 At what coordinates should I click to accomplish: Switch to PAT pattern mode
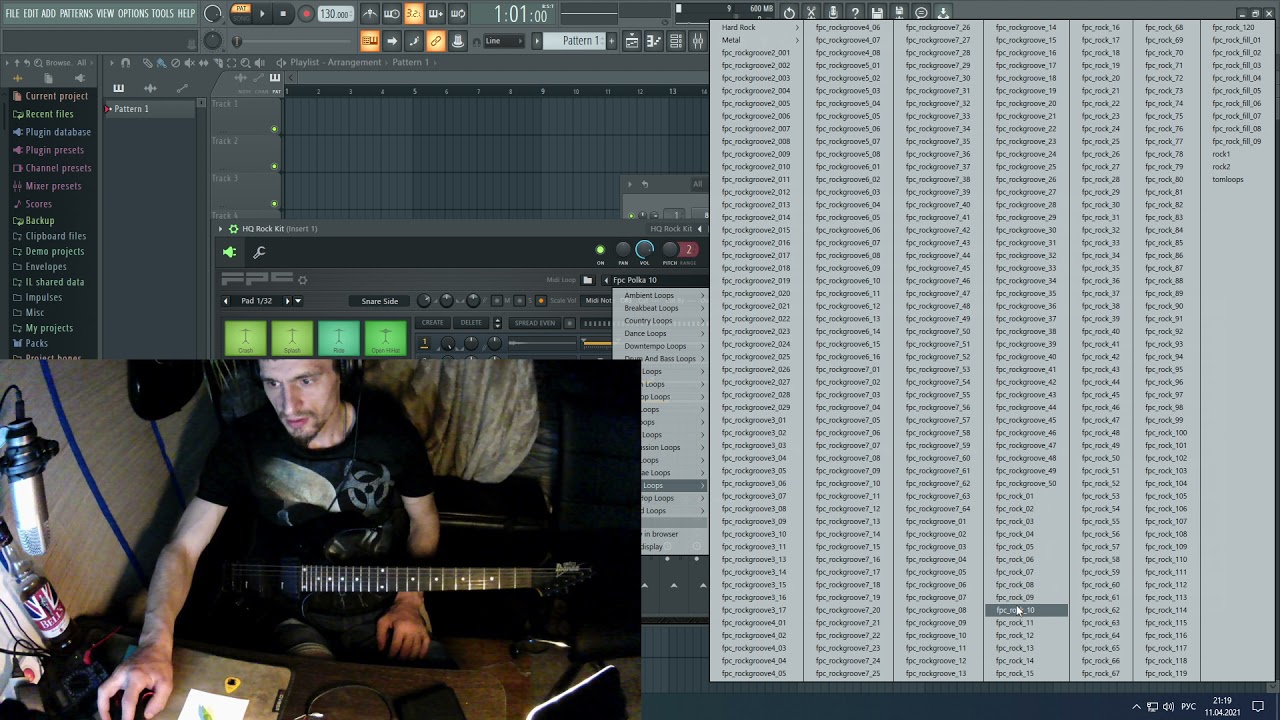(x=241, y=9)
